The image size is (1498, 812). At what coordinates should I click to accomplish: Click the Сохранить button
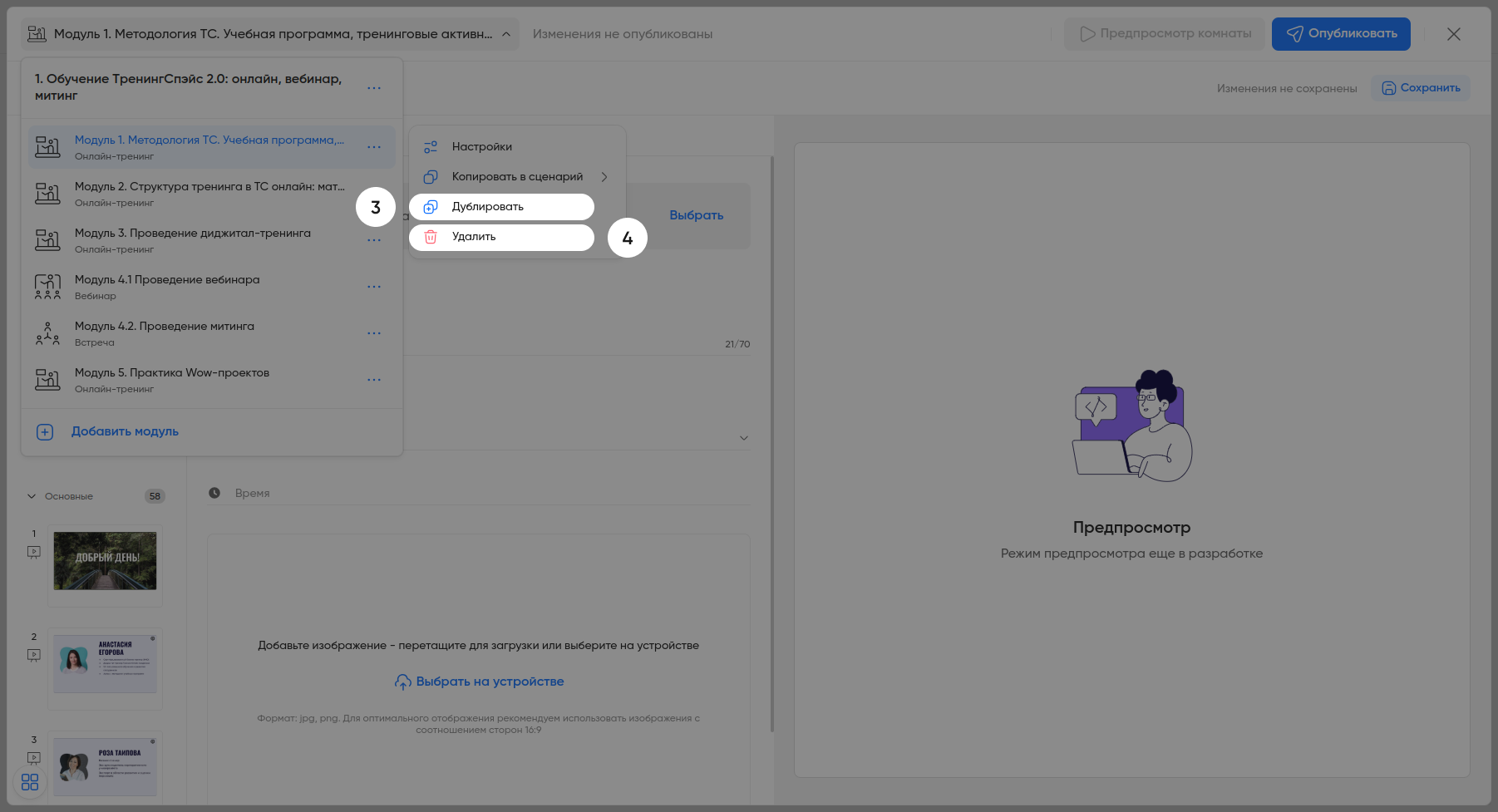[1421, 88]
